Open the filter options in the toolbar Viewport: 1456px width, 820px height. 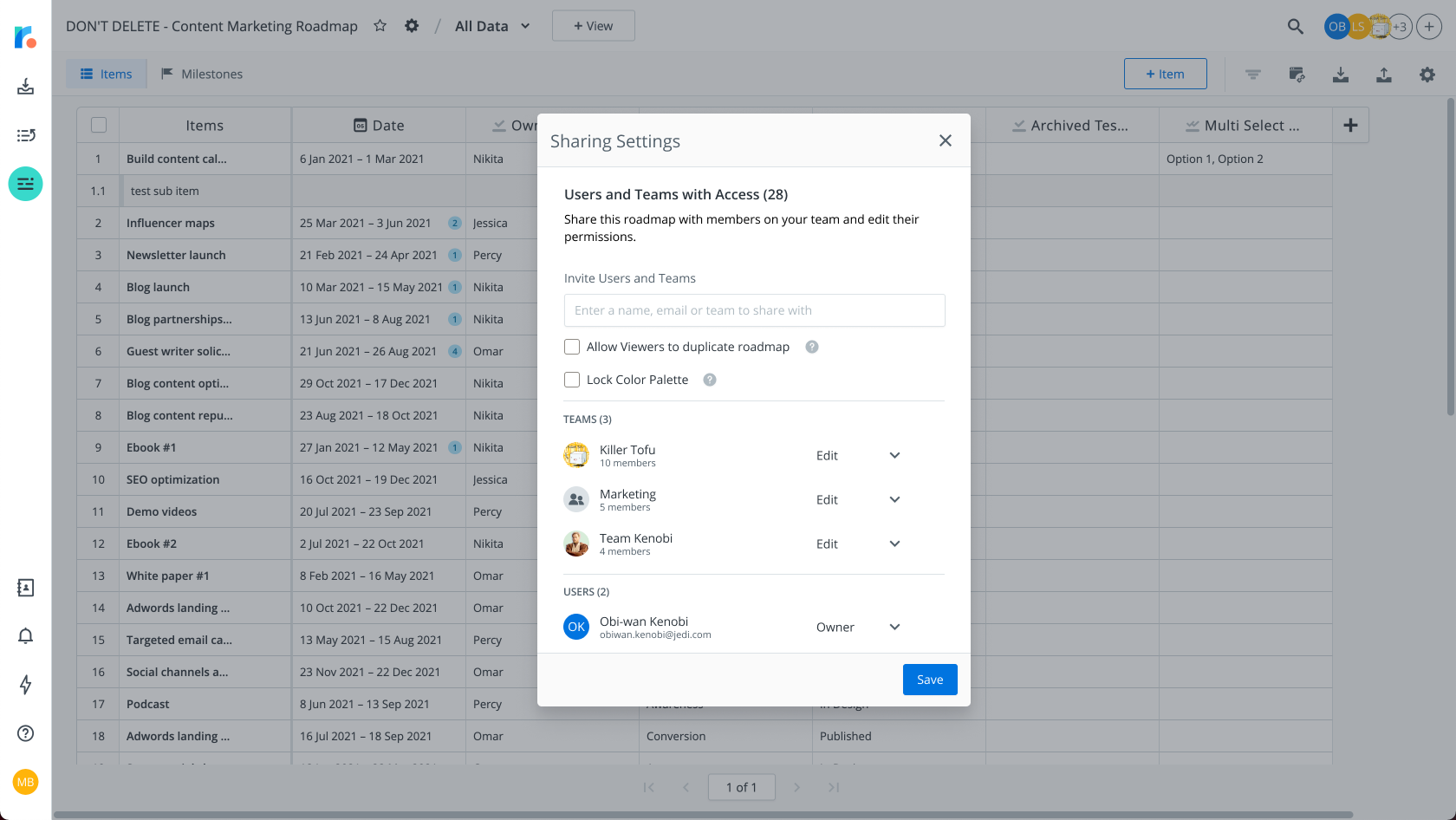[x=1252, y=75]
